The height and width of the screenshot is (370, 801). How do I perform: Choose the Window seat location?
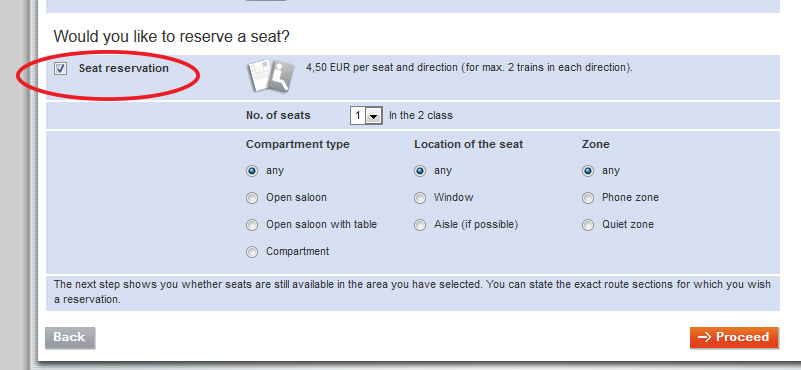pyautogui.click(x=420, y=198)
